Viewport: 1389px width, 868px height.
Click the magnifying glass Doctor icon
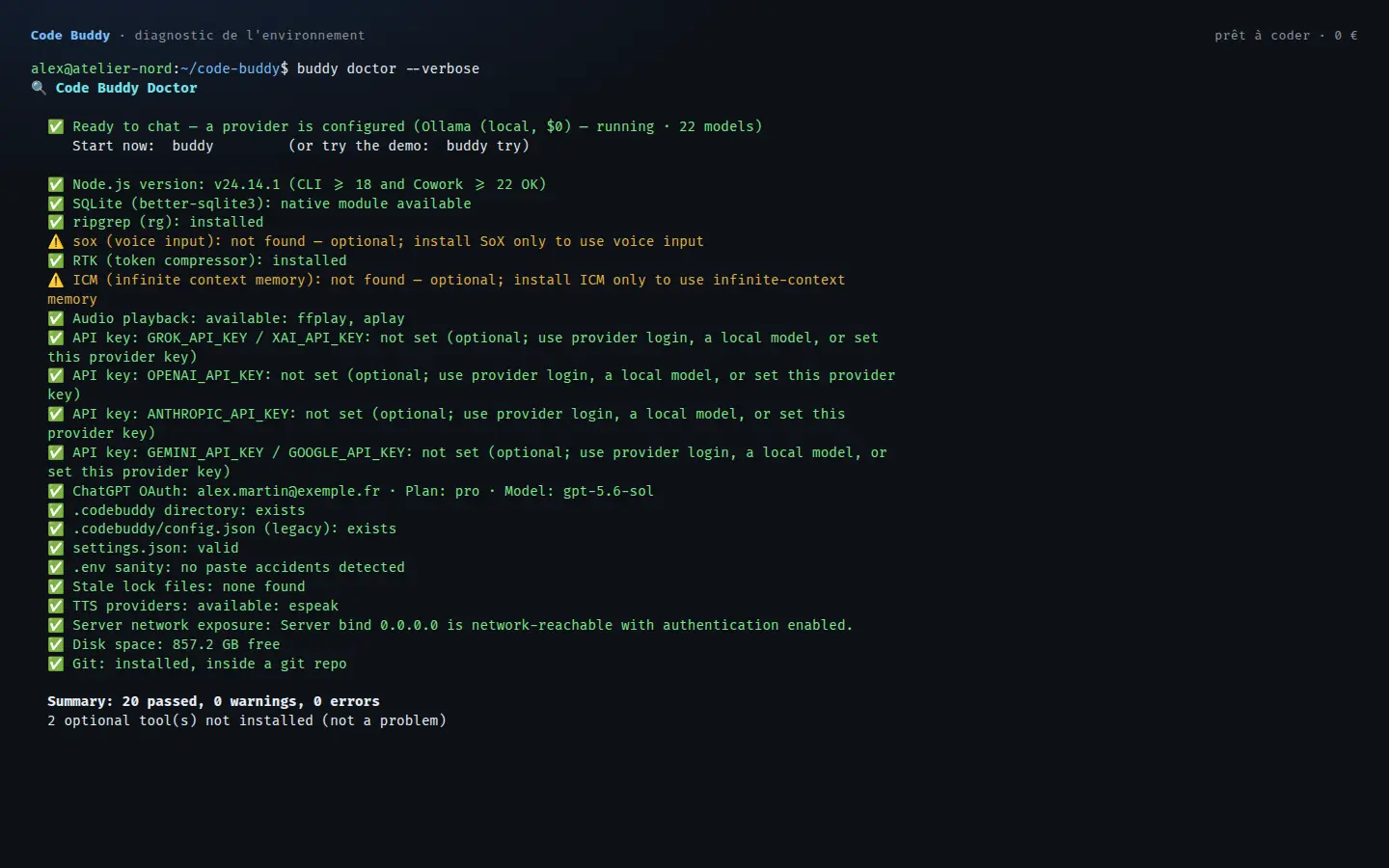point(39,88)
